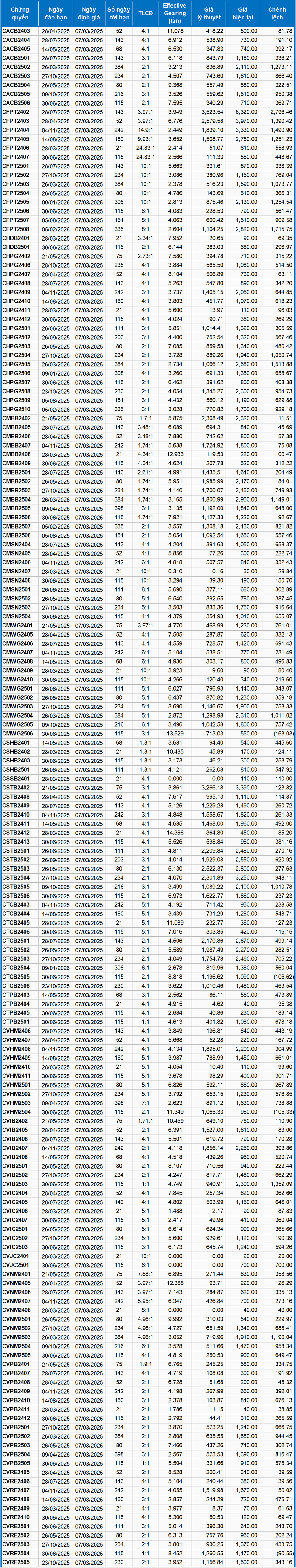This screenshot has height=1568, width=296.
Task: Select the warrant code CVPB2401
Action: point(16,1364)
